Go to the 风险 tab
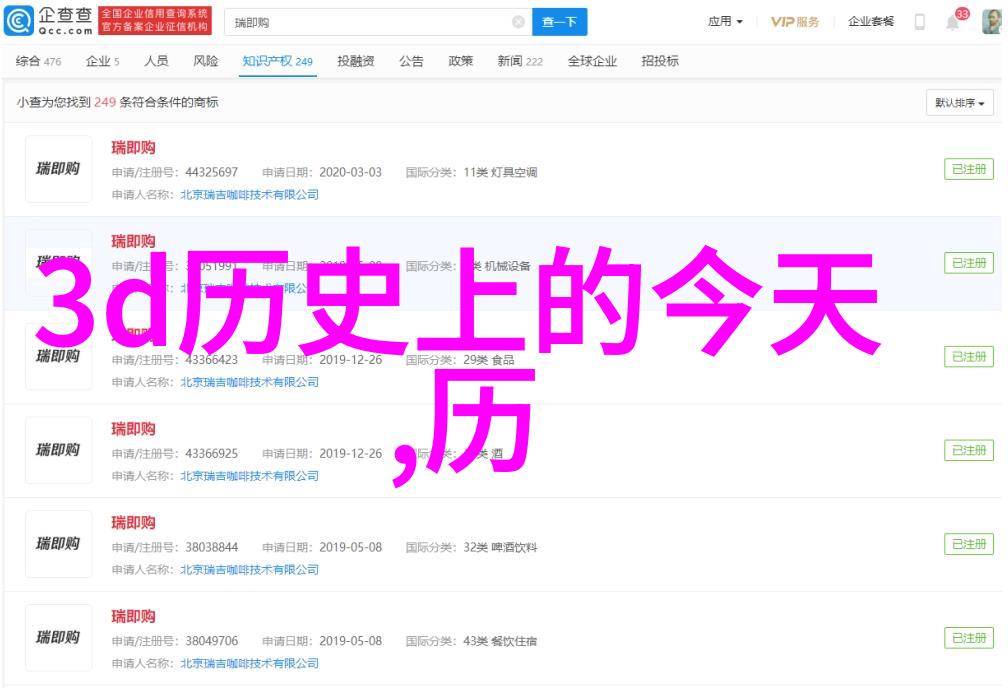Viewport: 1008px width, 692px height. (x=206, y=61)
